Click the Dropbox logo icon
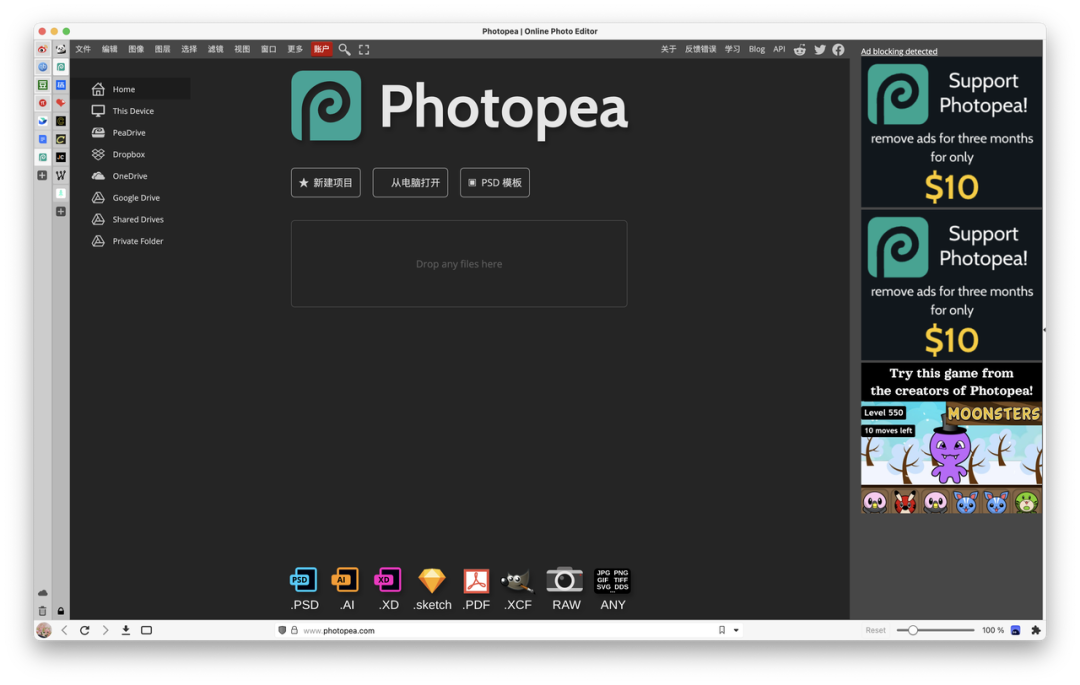This screenshot has height=685, width=1080. coord(98,154)
